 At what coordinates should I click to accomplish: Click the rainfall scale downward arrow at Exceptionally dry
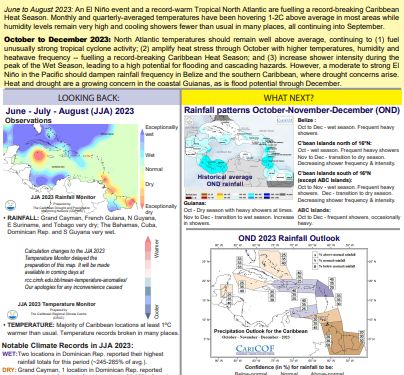tap(142, 205)
